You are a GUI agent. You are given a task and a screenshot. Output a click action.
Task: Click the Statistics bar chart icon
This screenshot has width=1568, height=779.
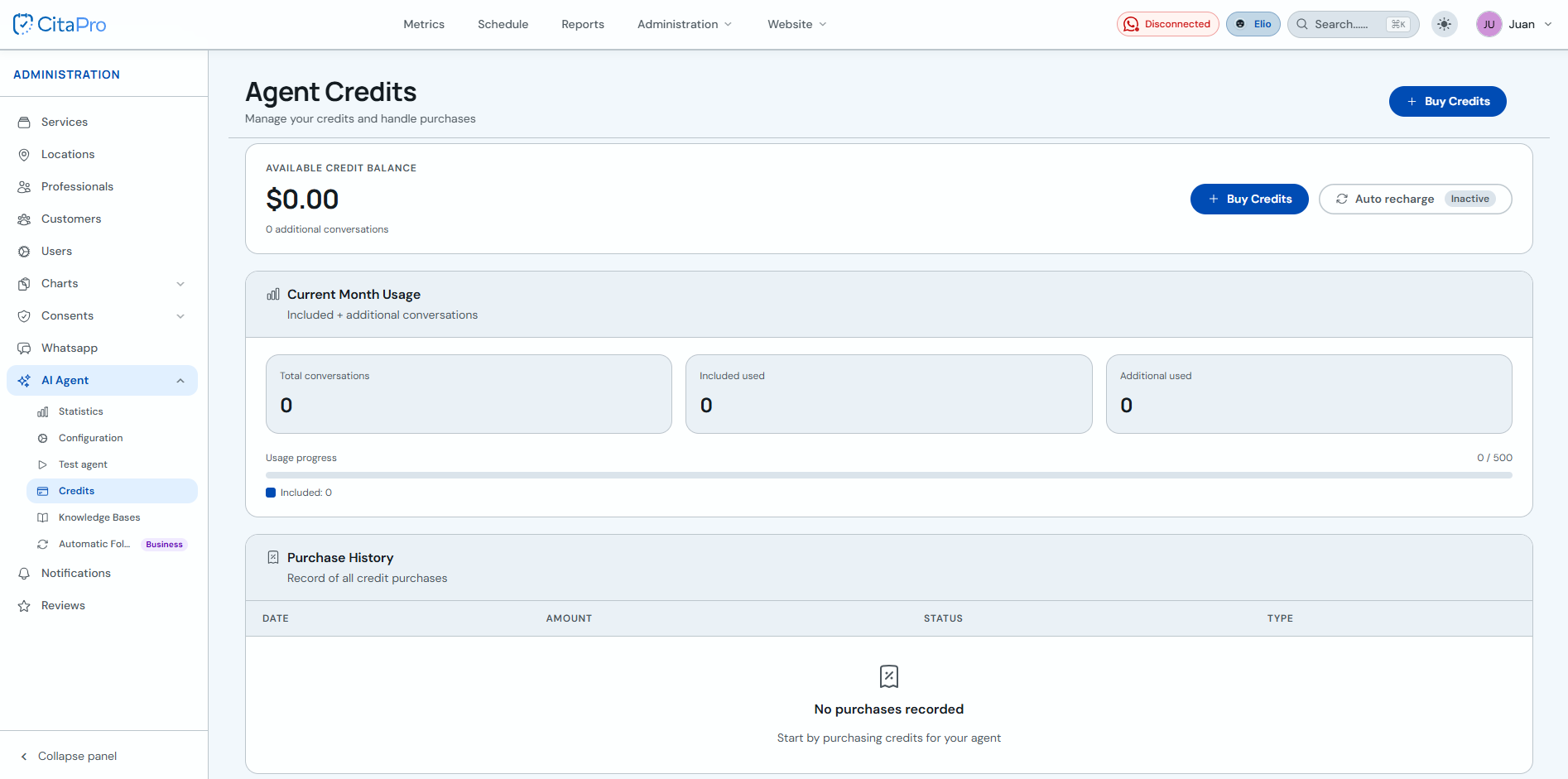coord(43,411)
